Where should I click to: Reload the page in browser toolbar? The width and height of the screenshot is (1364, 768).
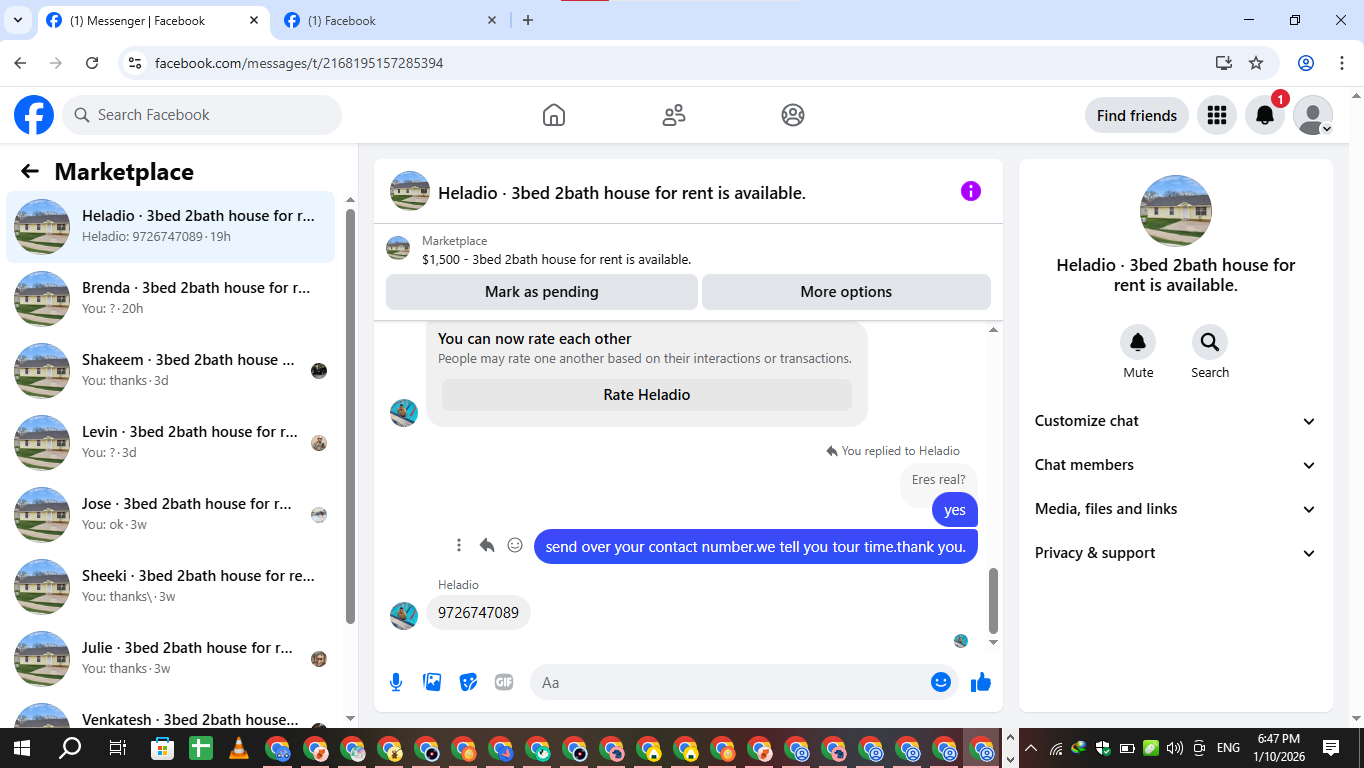click(x=92, y=63)
